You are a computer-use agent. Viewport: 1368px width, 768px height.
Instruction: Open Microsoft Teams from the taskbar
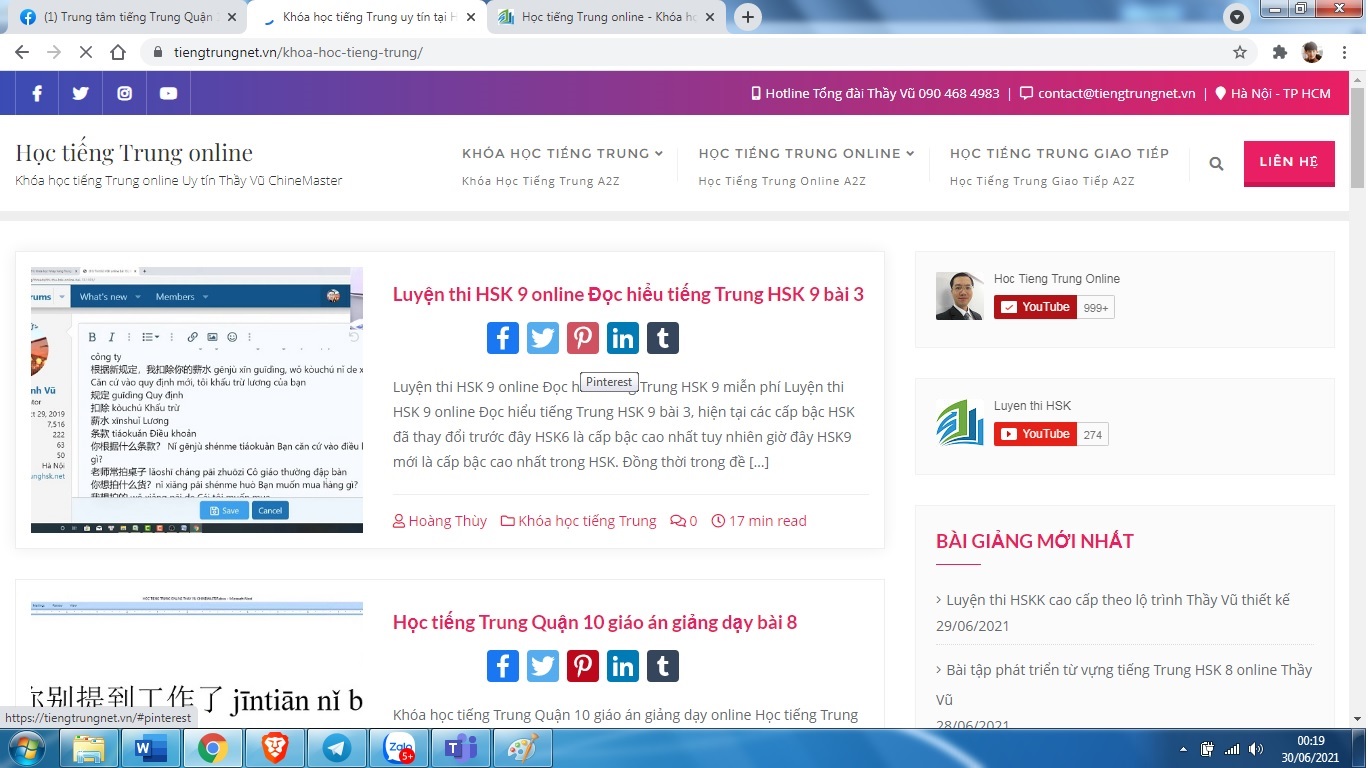459,748
